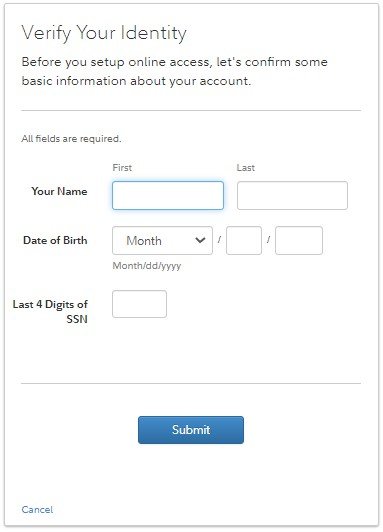Click the Month/dd/yyyy format hint
The width and height of the screenshot is (383, 532).
tap(147, 266)
